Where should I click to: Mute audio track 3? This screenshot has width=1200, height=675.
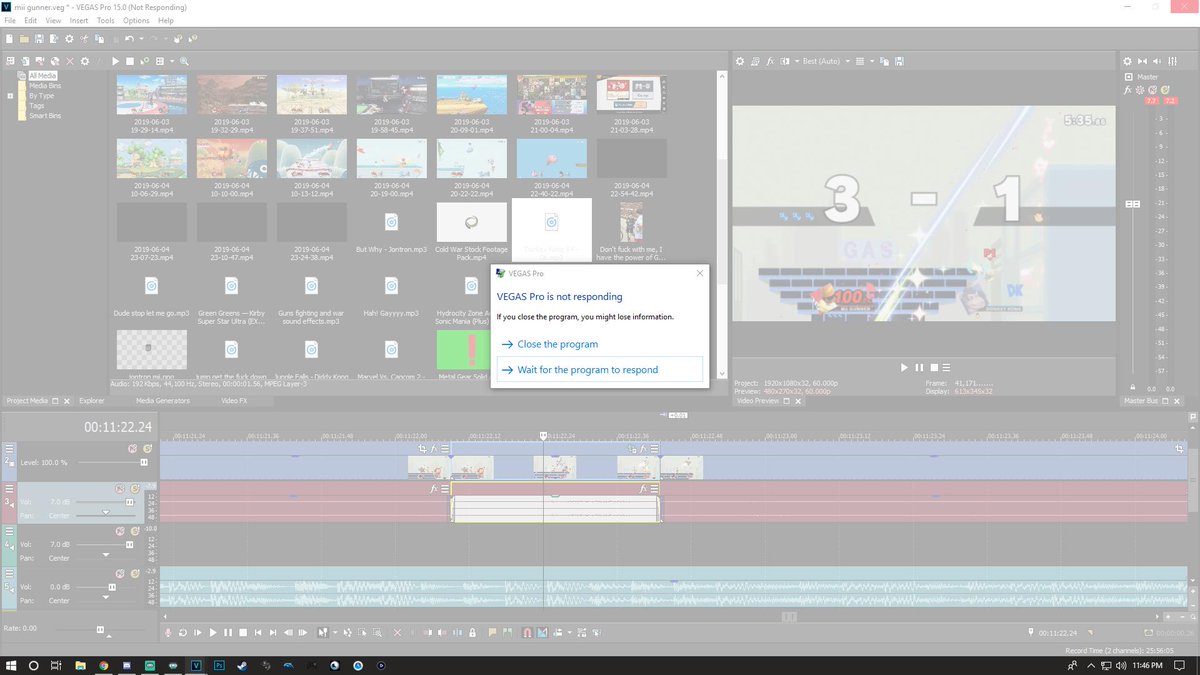120,489
